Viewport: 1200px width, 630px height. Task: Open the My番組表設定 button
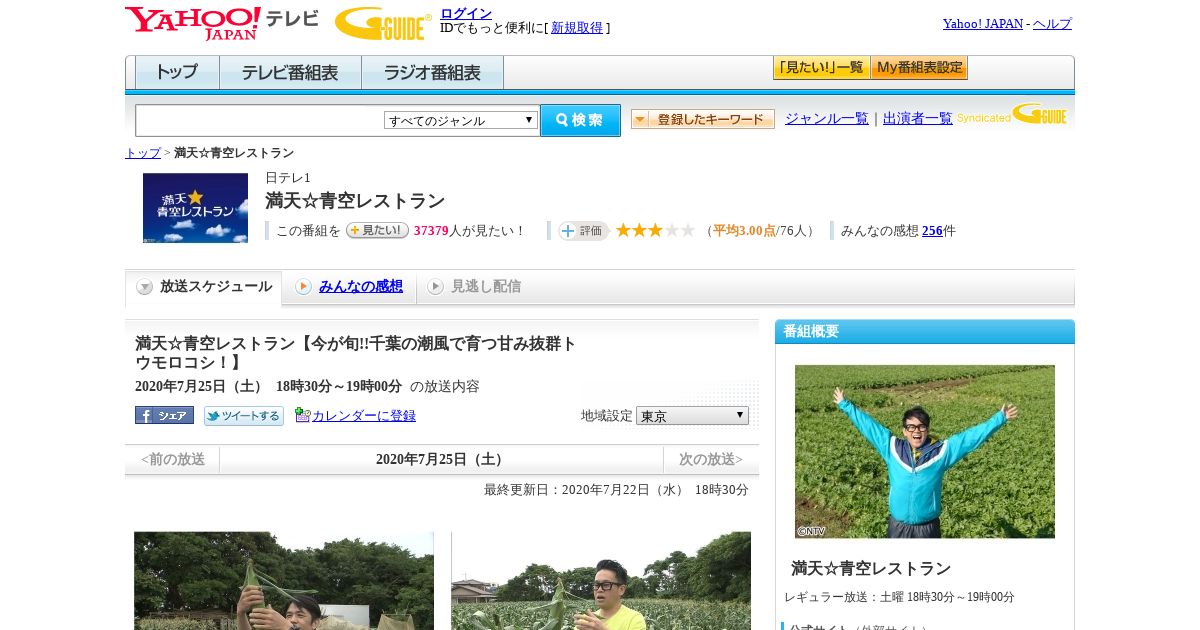(x=919, y=68)
